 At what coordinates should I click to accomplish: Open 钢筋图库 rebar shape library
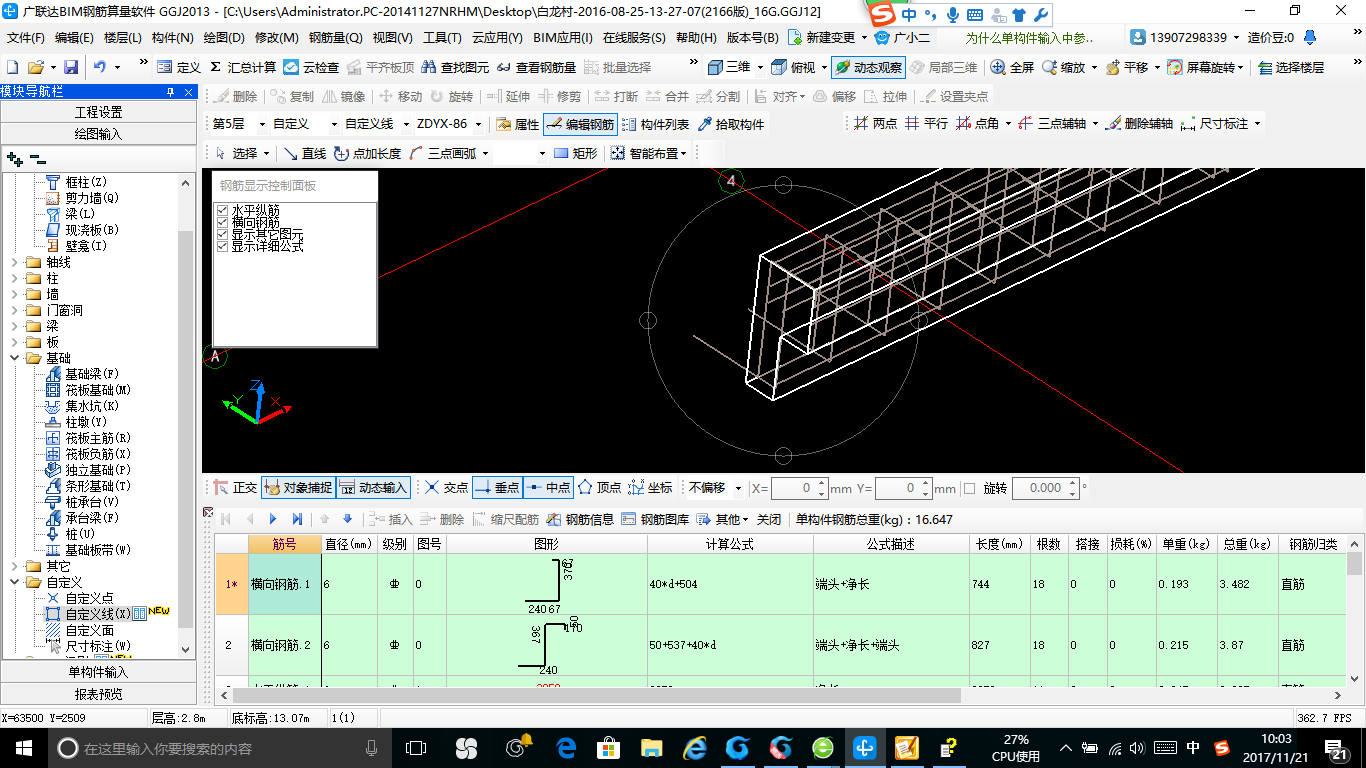tap(655, 519)
